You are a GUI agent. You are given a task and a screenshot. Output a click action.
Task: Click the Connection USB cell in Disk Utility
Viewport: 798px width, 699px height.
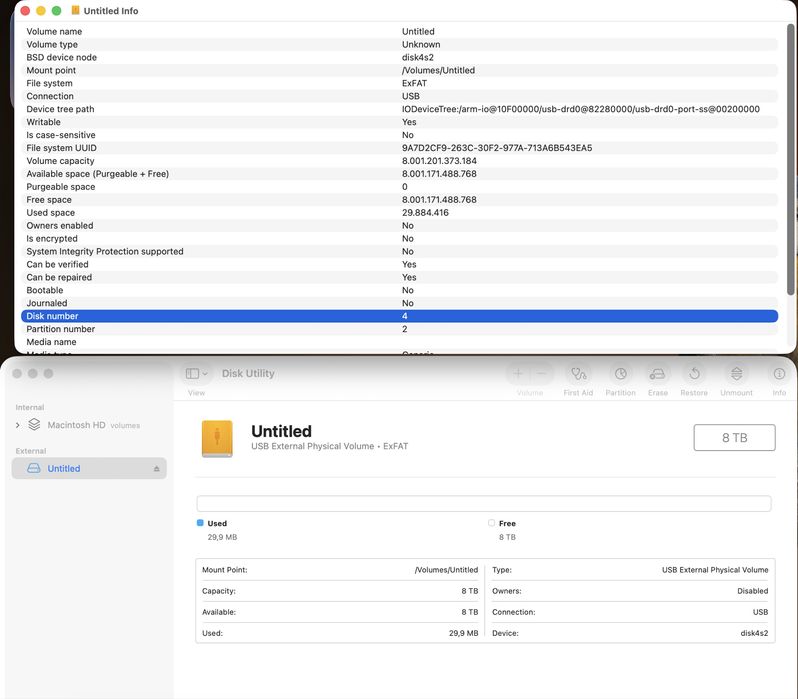tap(630, 612)
